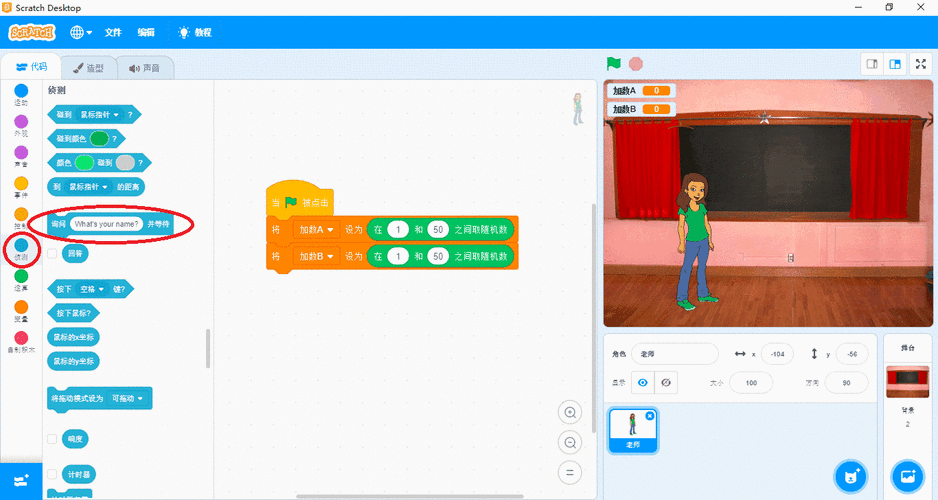Tick the 响度 checkbox

click(x=52, y=439)
